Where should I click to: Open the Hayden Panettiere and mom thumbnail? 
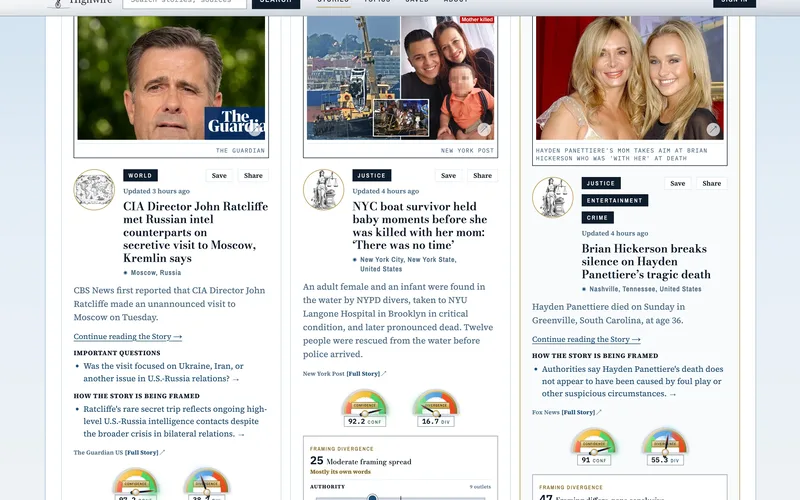(630, 78)
